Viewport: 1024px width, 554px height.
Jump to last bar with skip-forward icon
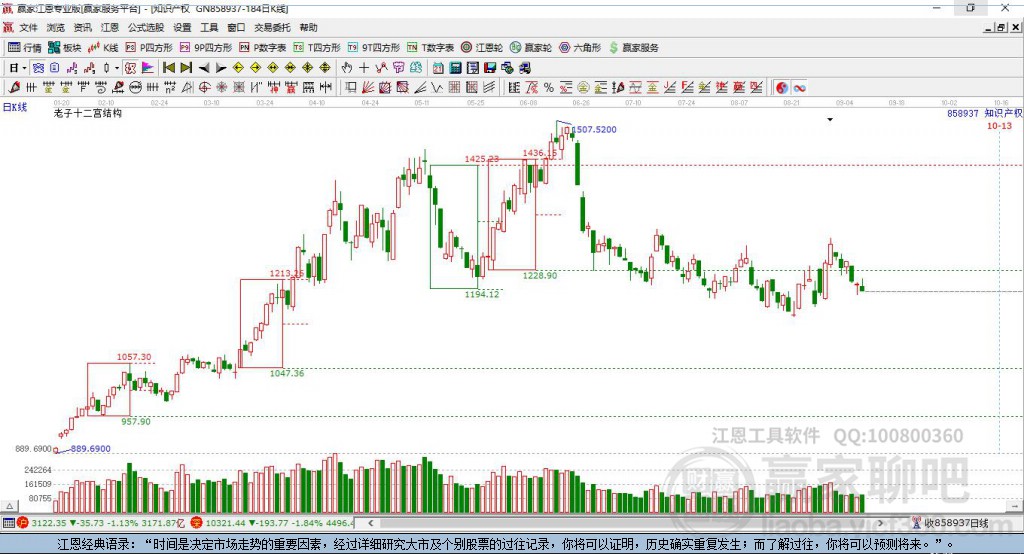coord(186,68)
